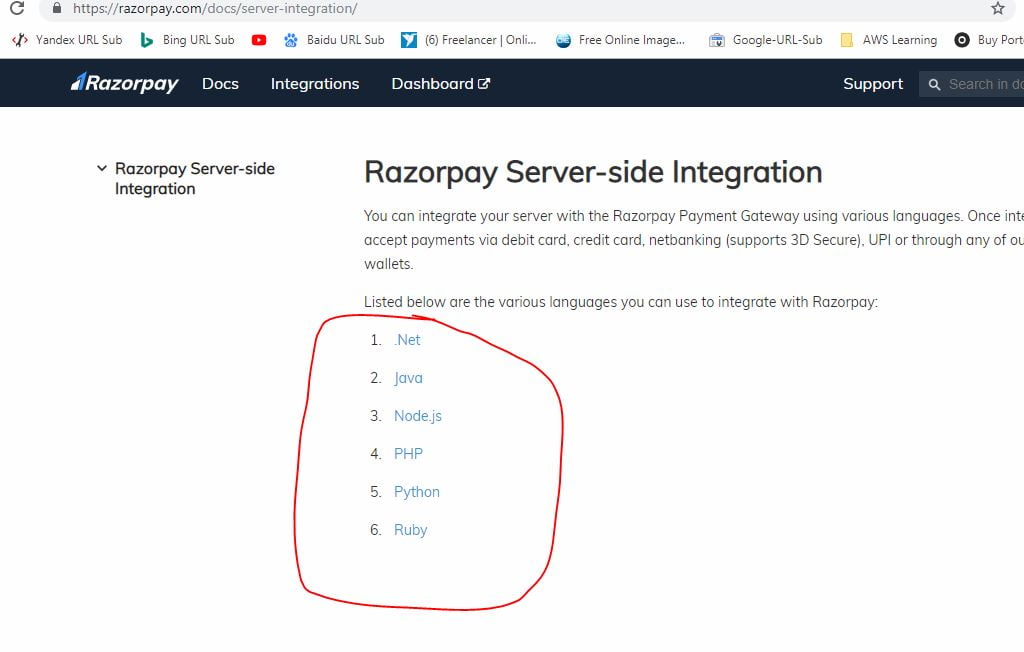Select Razorpay Server-side Integration sidebar item

point(195,178)
